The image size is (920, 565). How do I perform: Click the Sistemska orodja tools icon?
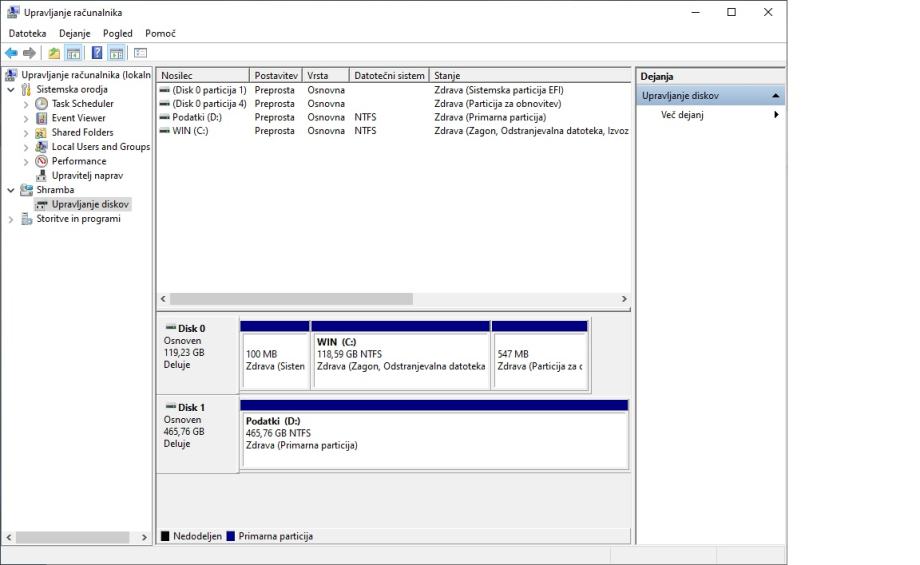click(x=26, y=90)
